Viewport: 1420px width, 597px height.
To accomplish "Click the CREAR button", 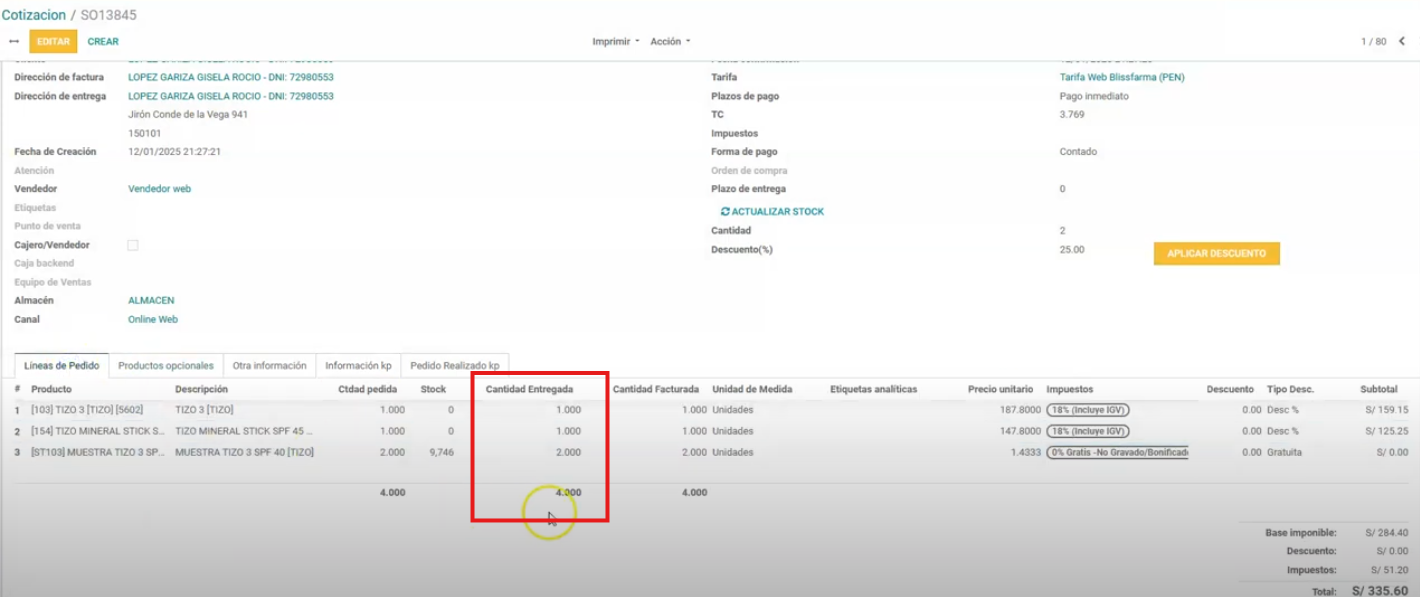I will pyautogui.click(x=103, y=42).
